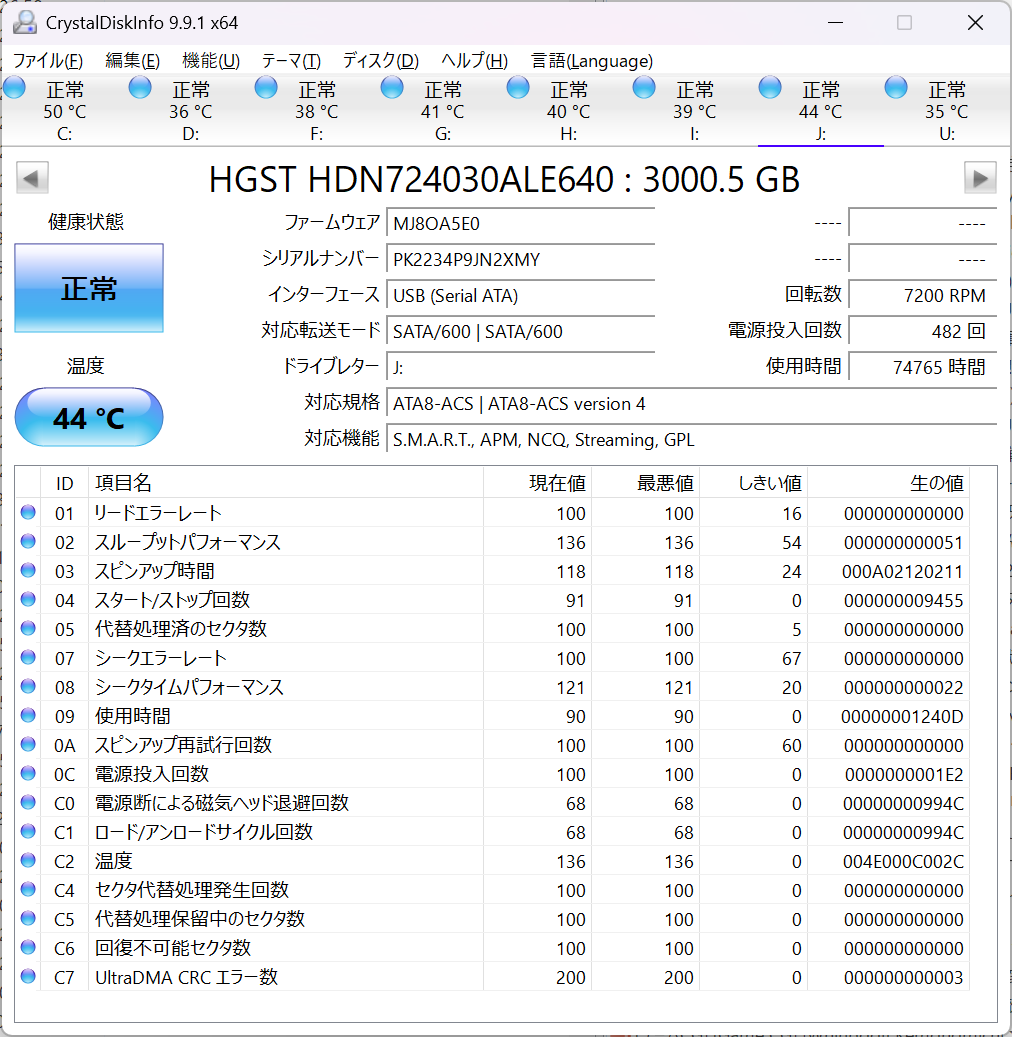Viewport: 1012px width, 1037px height.
Task: Click status icon of row 01 リードエラーレート
Action: click(x=28, y=513)
